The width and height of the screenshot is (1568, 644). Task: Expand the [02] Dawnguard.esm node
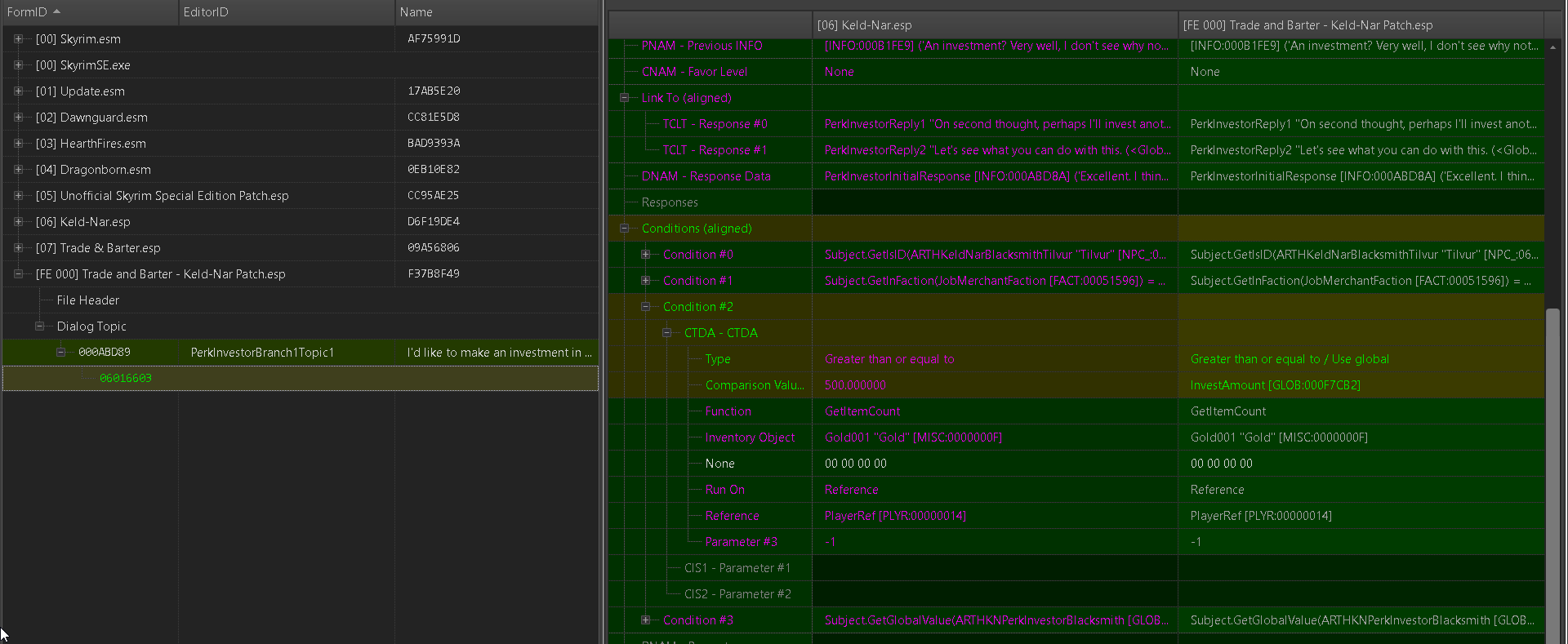pos(18,118)
